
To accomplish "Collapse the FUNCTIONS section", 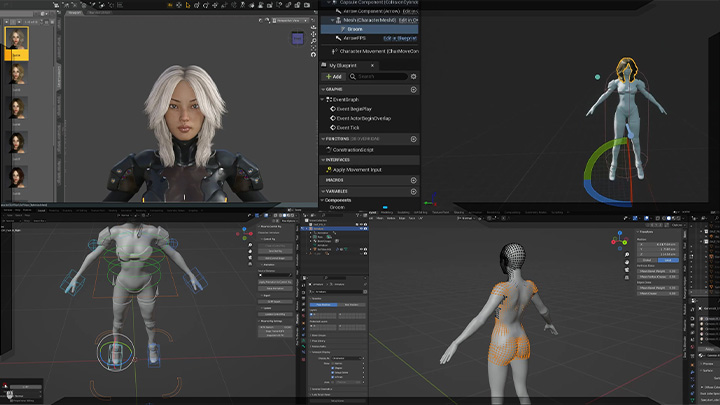I will click(x=323, y=139).
